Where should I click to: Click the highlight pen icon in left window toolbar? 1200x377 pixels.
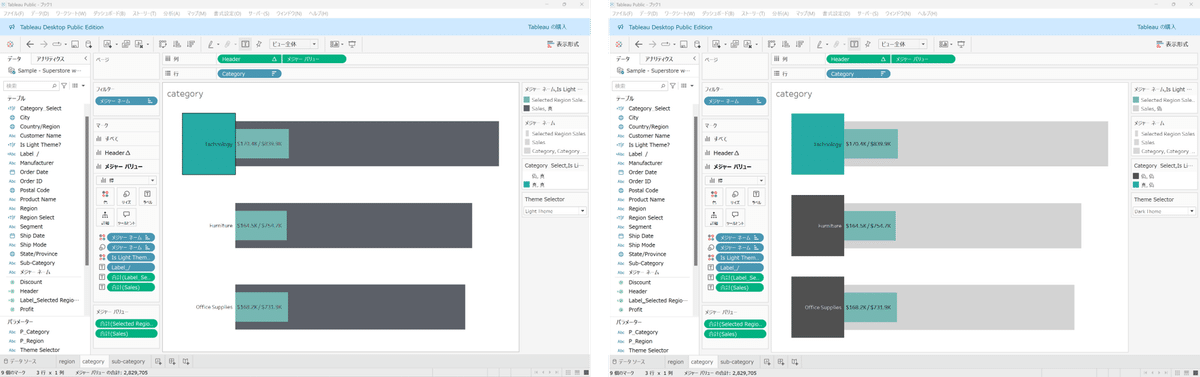211,44
